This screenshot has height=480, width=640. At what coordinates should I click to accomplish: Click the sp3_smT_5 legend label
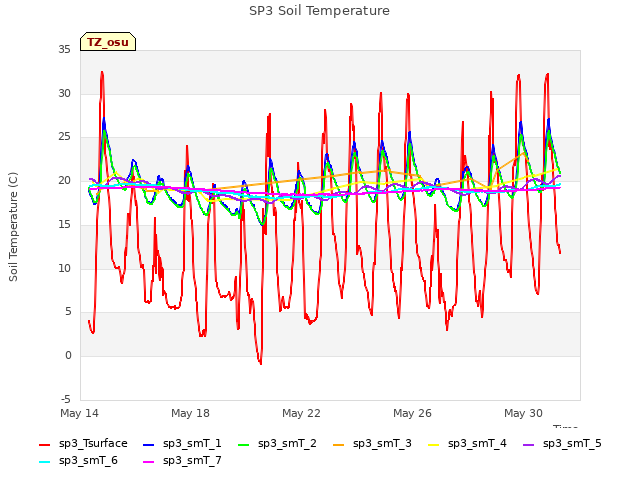[x=572, y=444]
